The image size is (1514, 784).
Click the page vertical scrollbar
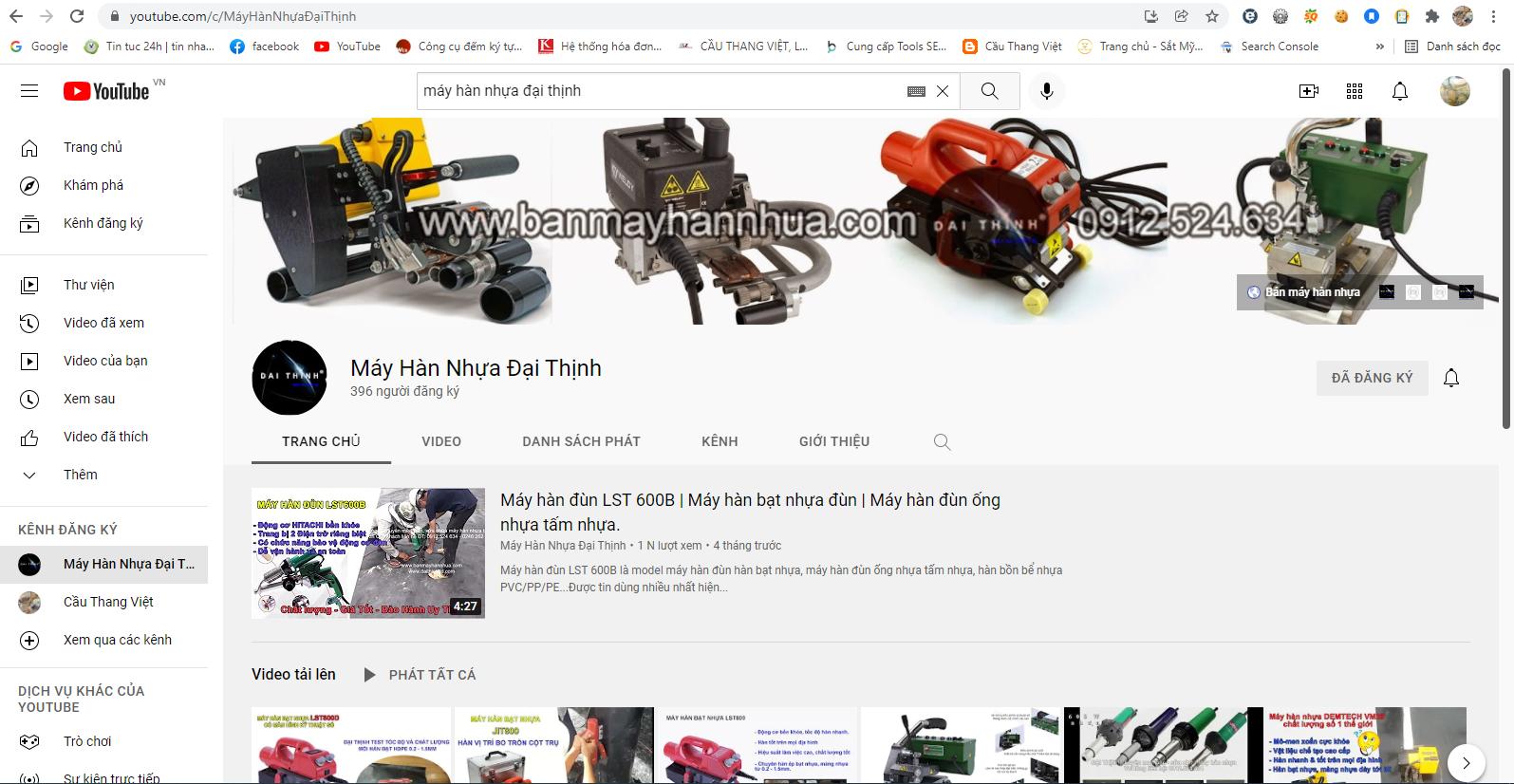tap(1507, 249)
